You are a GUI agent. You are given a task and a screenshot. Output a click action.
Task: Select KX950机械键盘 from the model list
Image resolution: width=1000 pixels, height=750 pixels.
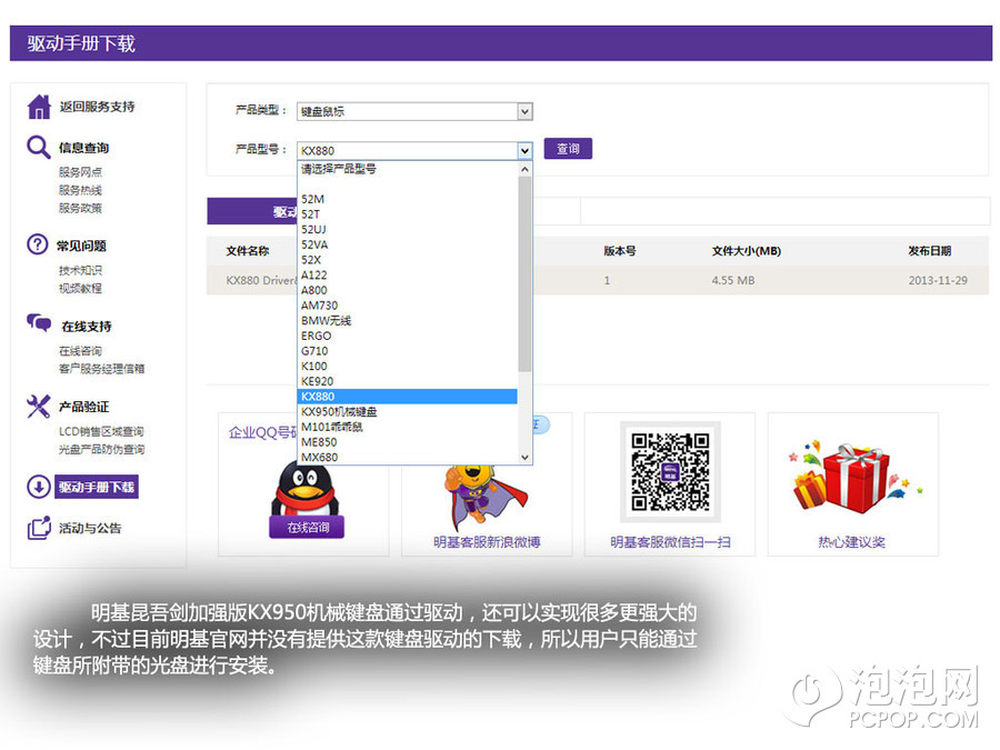coord(408,412)
